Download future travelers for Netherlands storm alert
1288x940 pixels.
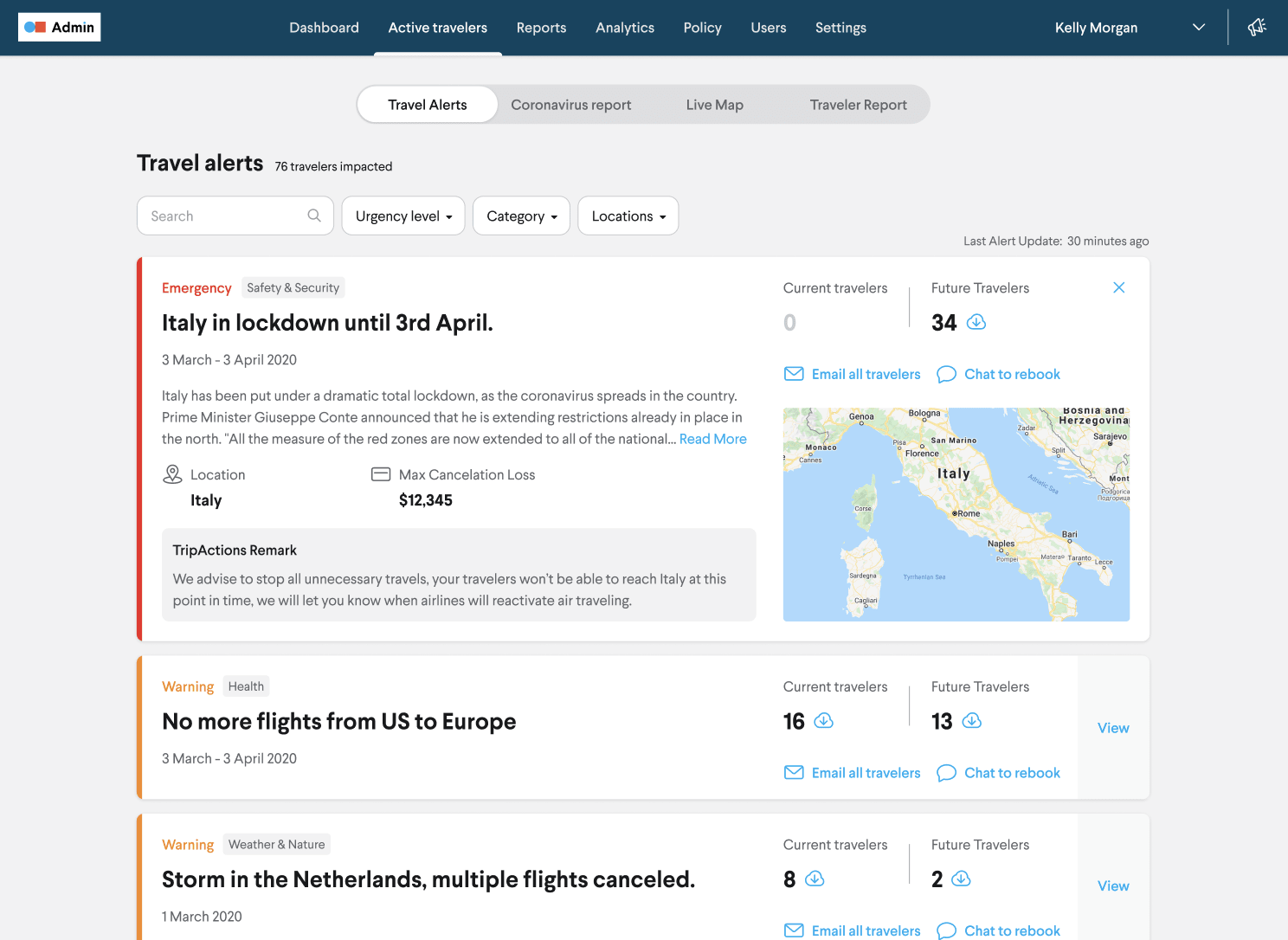(961, 879)
